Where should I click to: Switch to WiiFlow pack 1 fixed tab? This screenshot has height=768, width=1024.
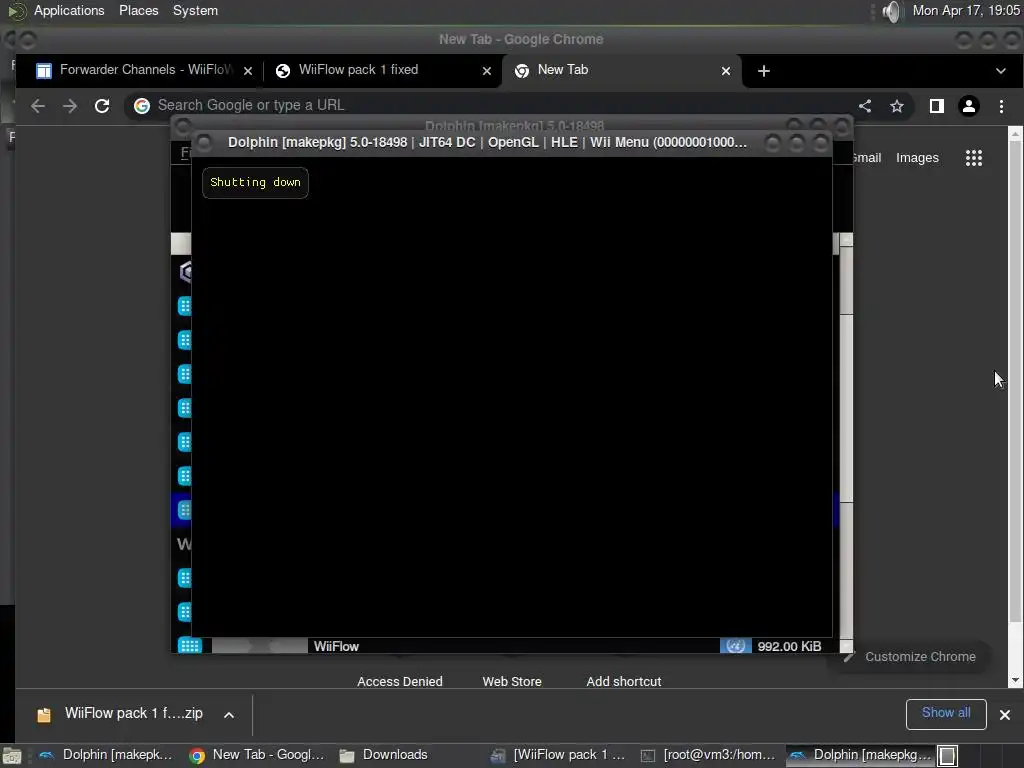point(382,70)
